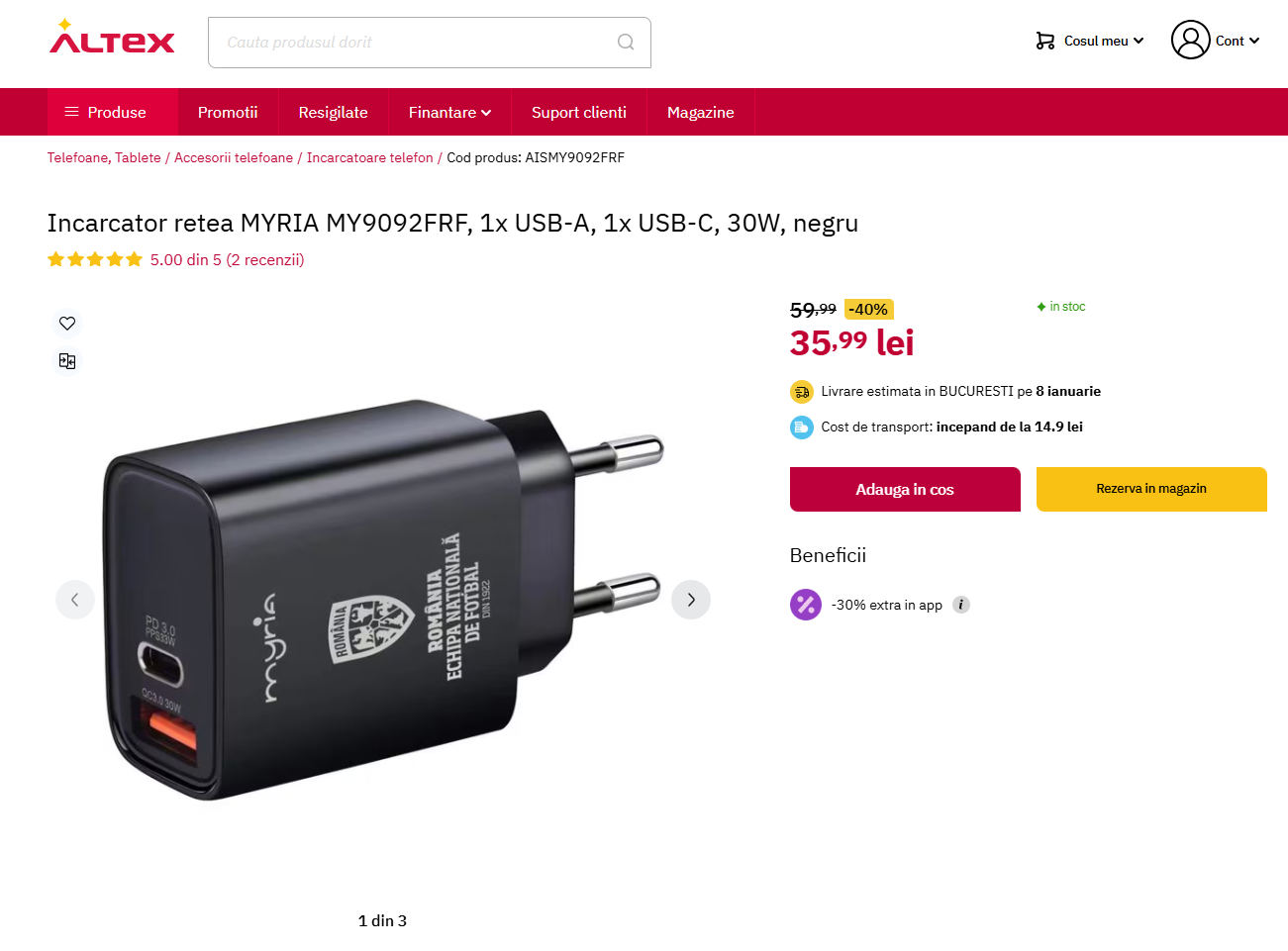This screenshot has height=951, width=1288.
Task: Open the Resigilate menu item
Action: pos(334,112)
